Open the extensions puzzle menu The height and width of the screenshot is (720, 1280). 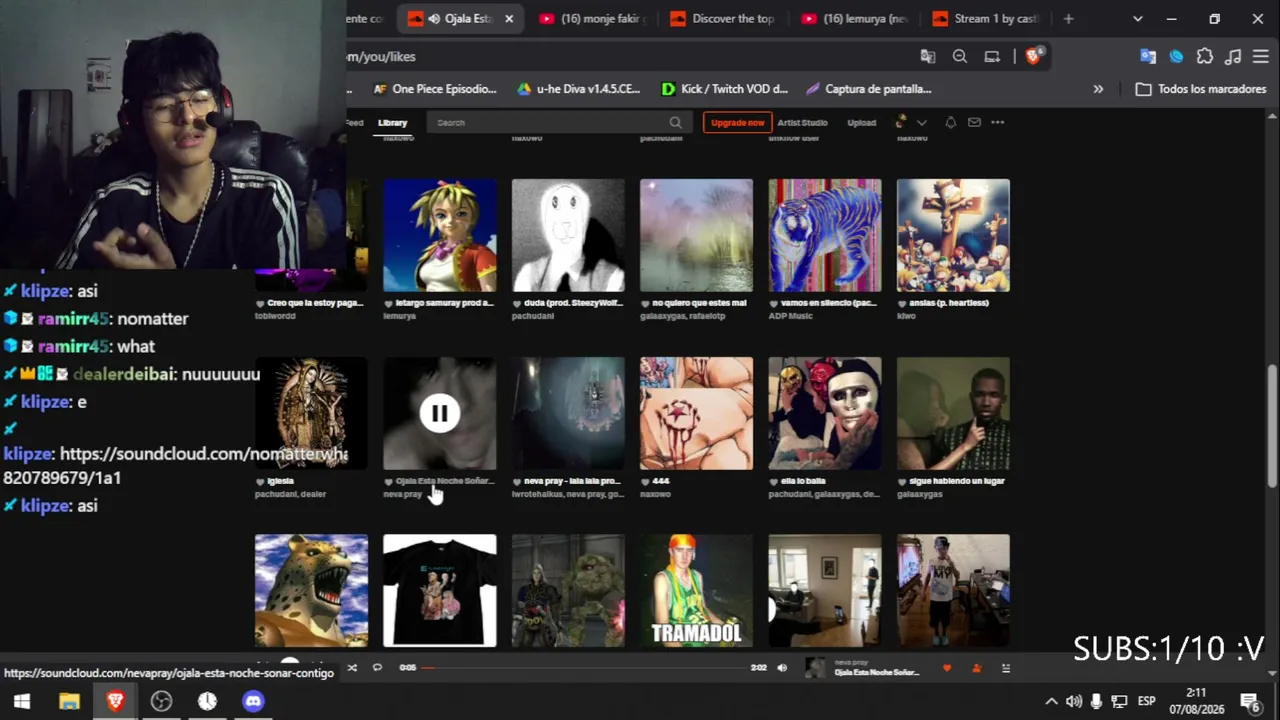pyautogui.click(x=1205, y=57)
